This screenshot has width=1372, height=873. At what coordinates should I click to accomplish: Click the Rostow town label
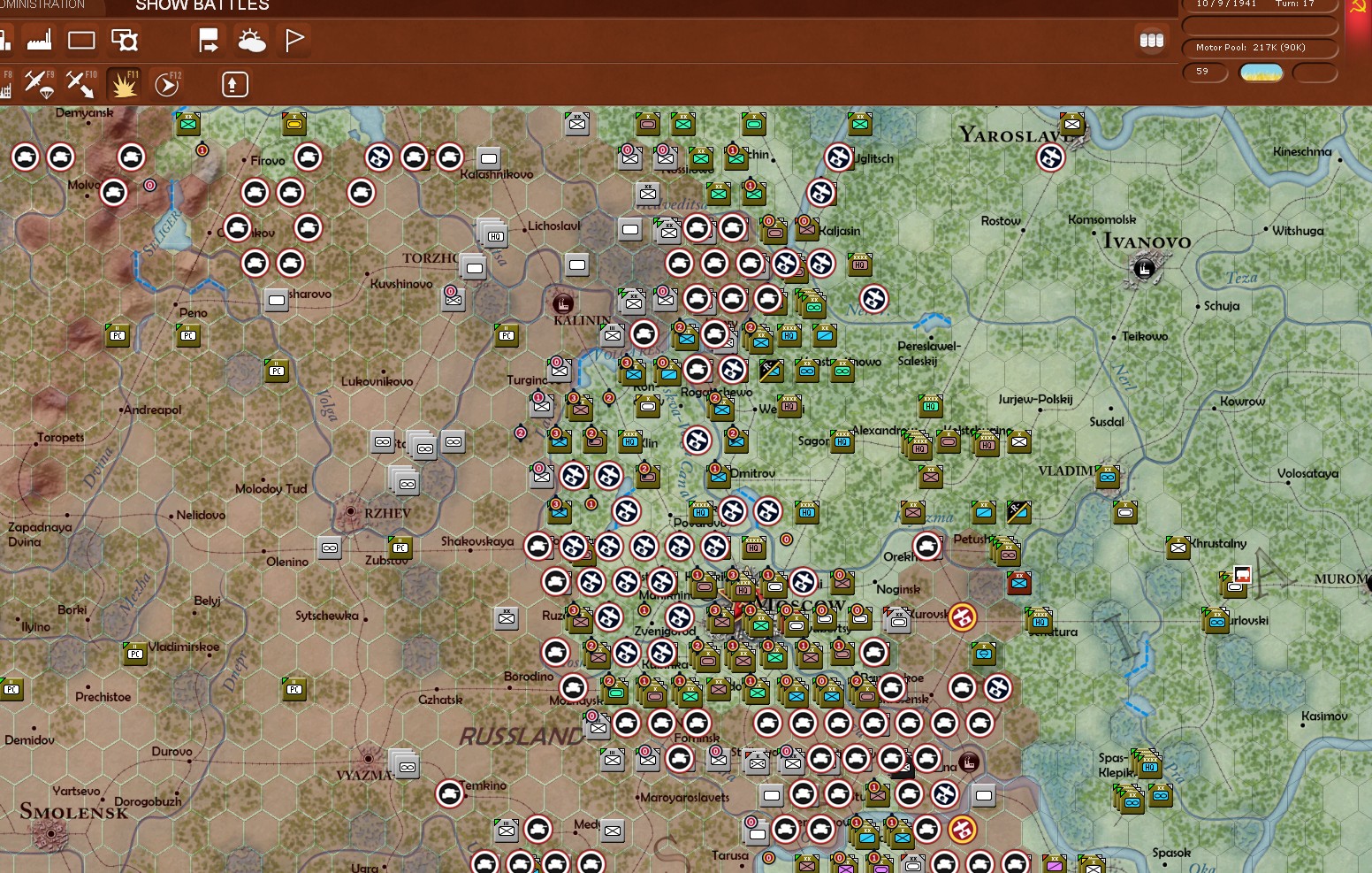click(x=1001, y=220)
